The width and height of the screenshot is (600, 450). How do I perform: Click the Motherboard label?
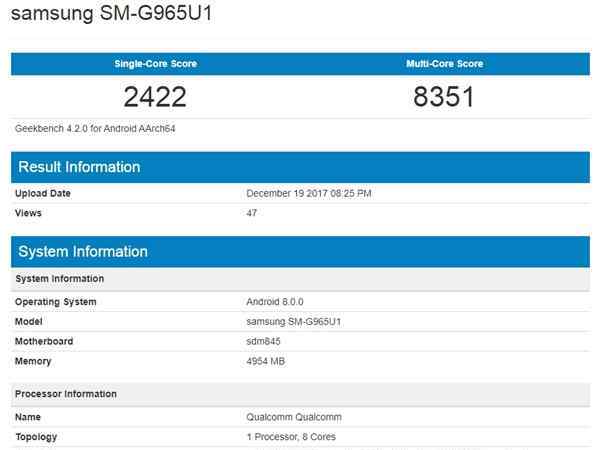tap(44, 341)
